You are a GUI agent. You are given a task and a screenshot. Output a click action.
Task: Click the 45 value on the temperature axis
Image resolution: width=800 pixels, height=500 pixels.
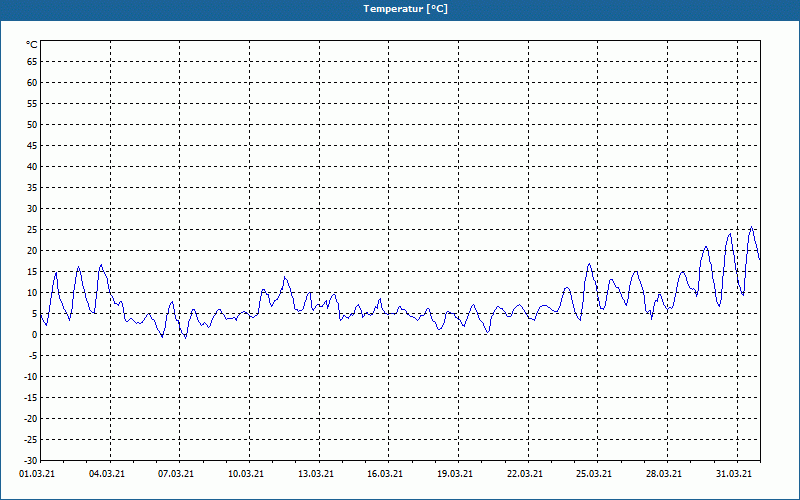pyautogui.click(x=32, y=146)
